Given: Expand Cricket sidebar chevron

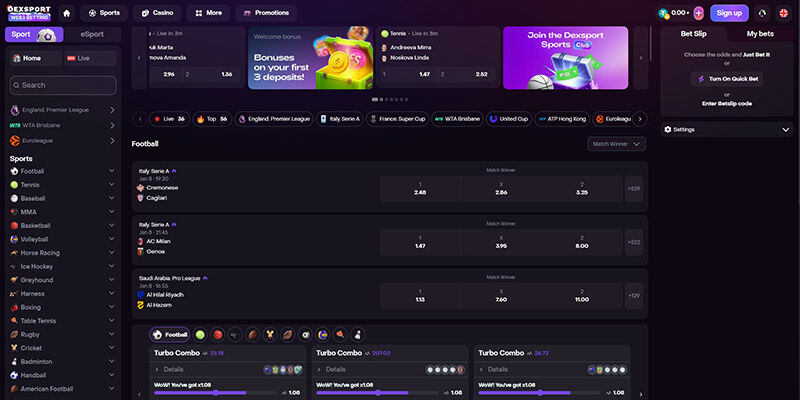Looking at the screenshot, I should (112, 348).
